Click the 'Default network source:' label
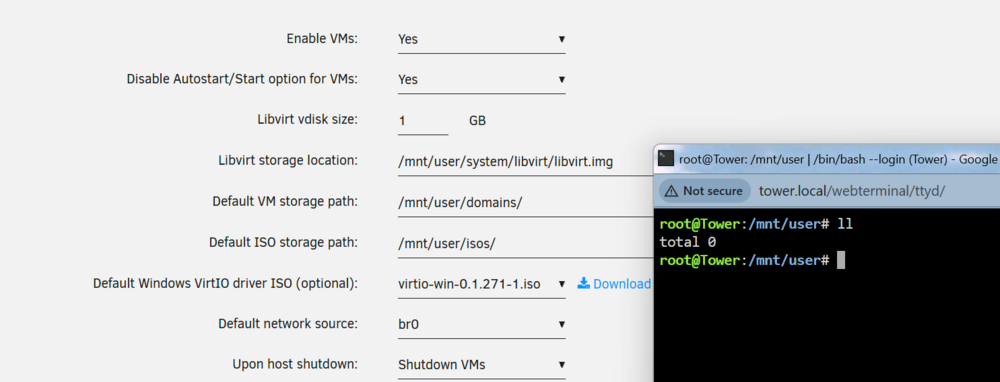 click(288, 323)
